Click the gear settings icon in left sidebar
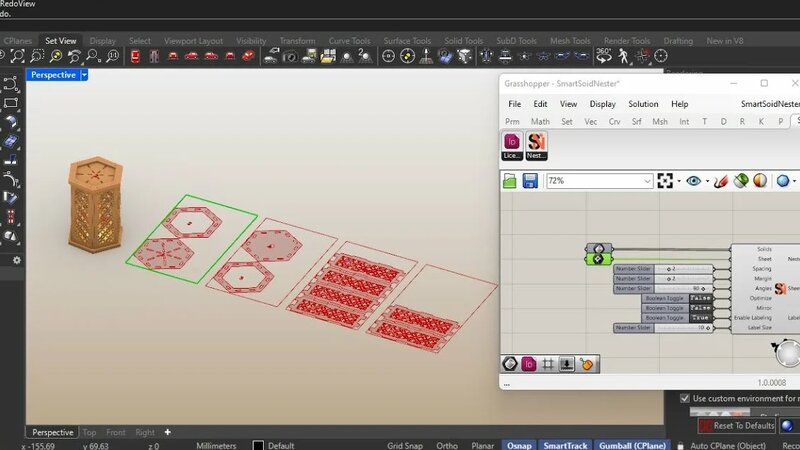The width and height of the screenshot is (800, 450). (x=16, y=260)
